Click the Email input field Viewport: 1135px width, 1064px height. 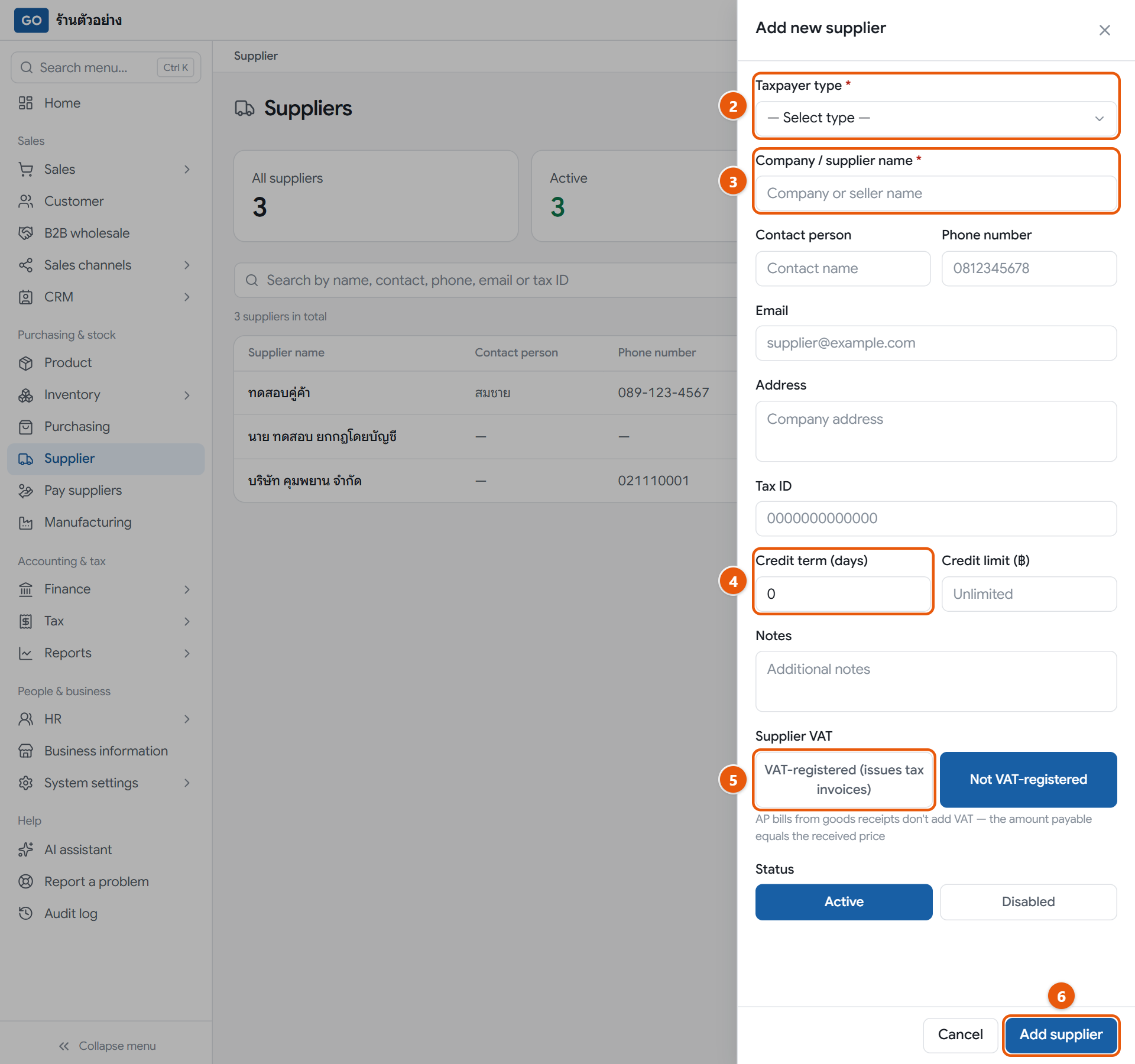click(936, 343)
